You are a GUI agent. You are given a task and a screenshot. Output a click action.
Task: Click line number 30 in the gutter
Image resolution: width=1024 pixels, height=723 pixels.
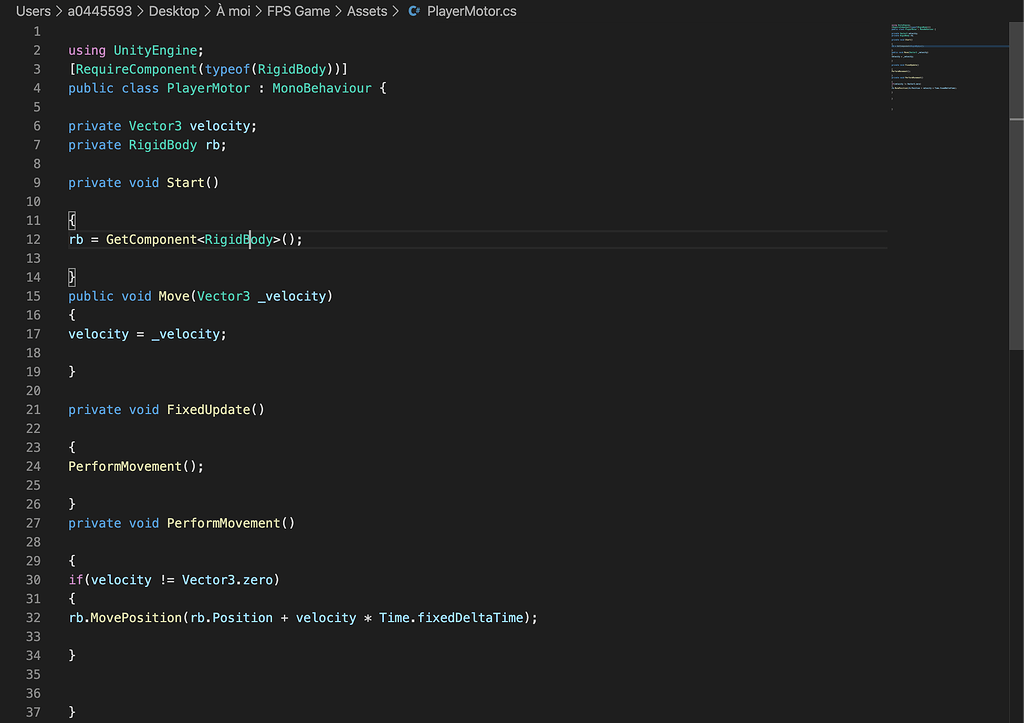[x=33, y=579]
